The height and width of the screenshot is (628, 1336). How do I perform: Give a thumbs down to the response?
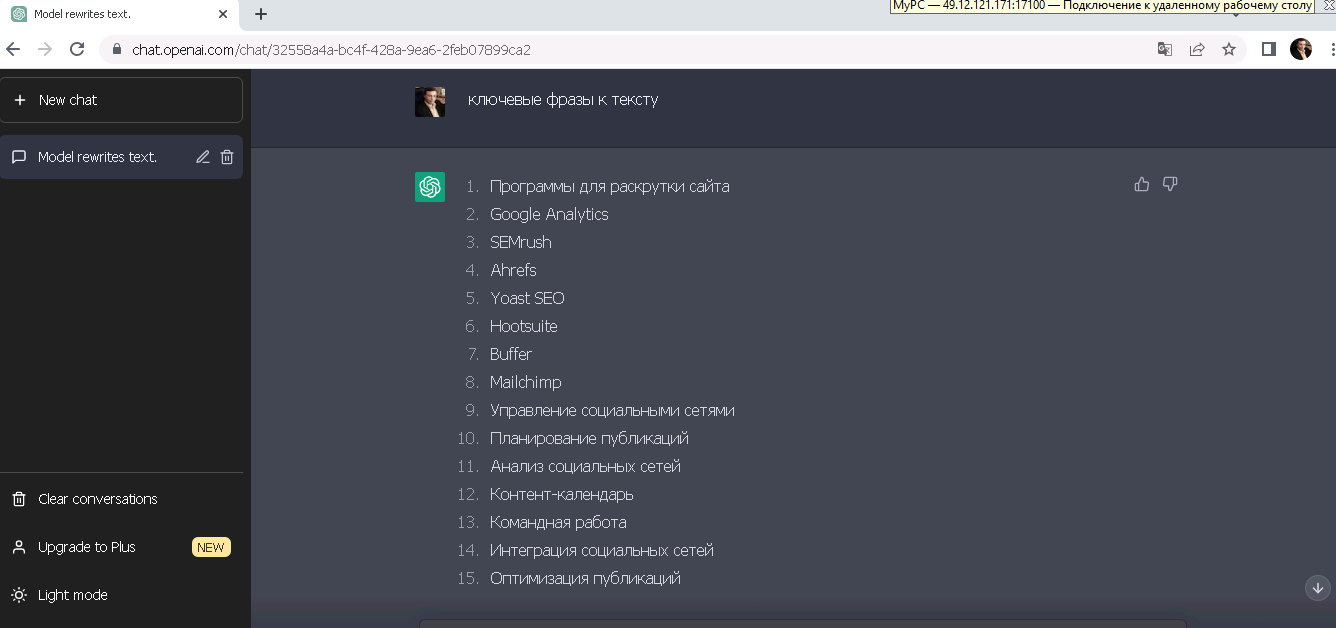1170,184
